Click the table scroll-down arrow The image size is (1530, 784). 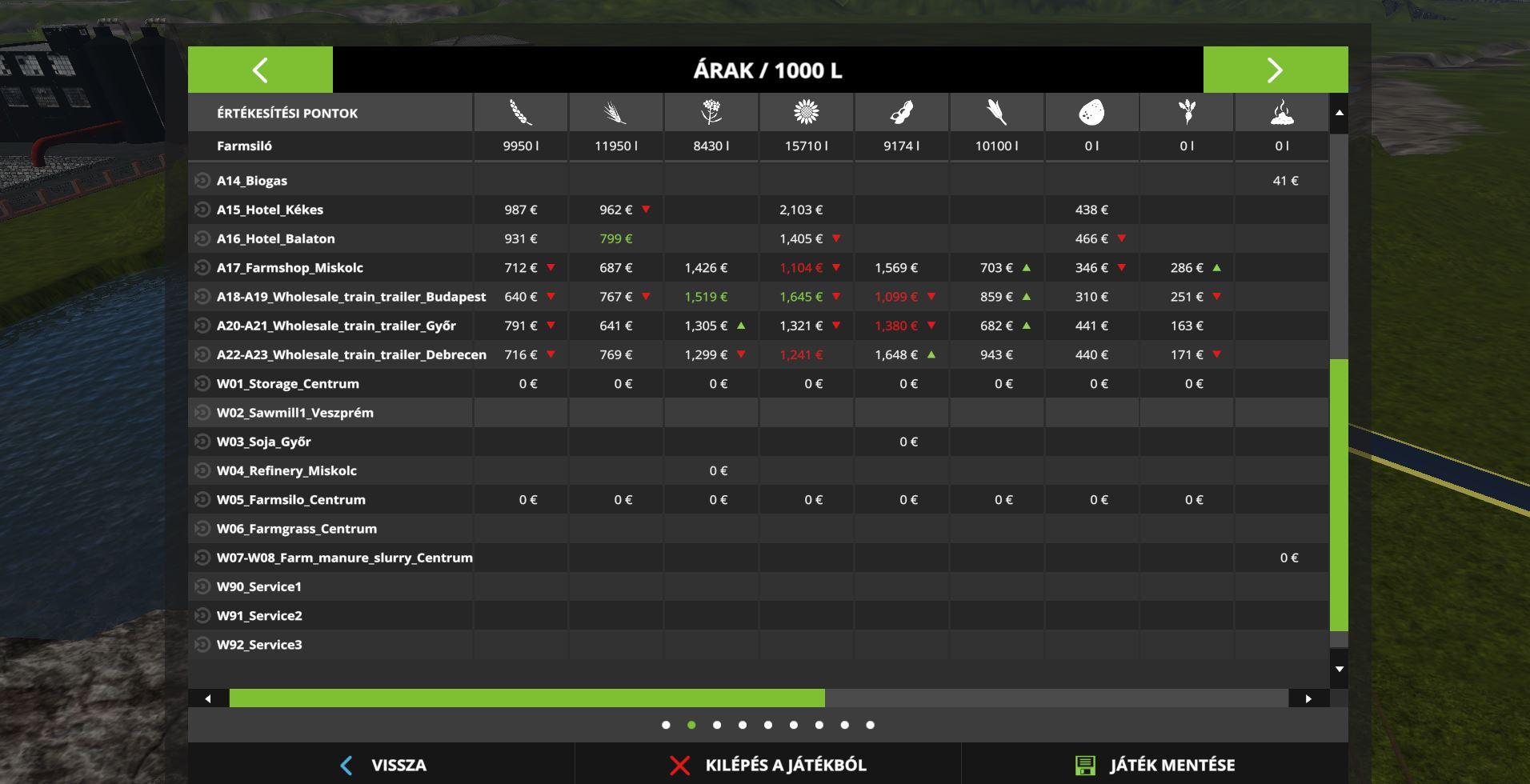(1339, 669)
